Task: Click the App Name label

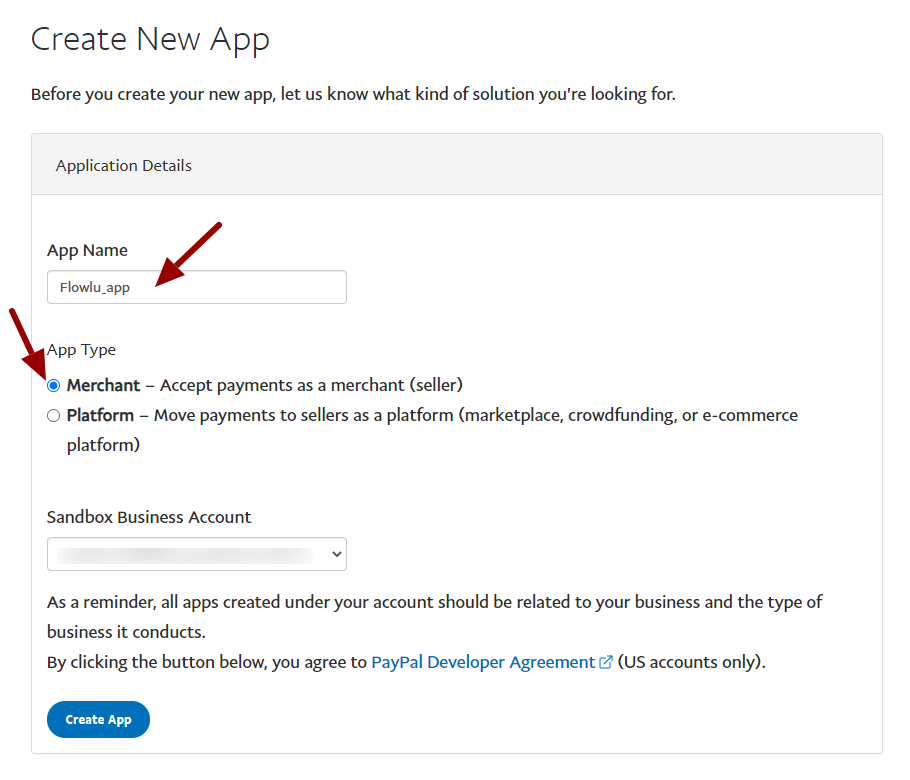Action: pos(88,251)
